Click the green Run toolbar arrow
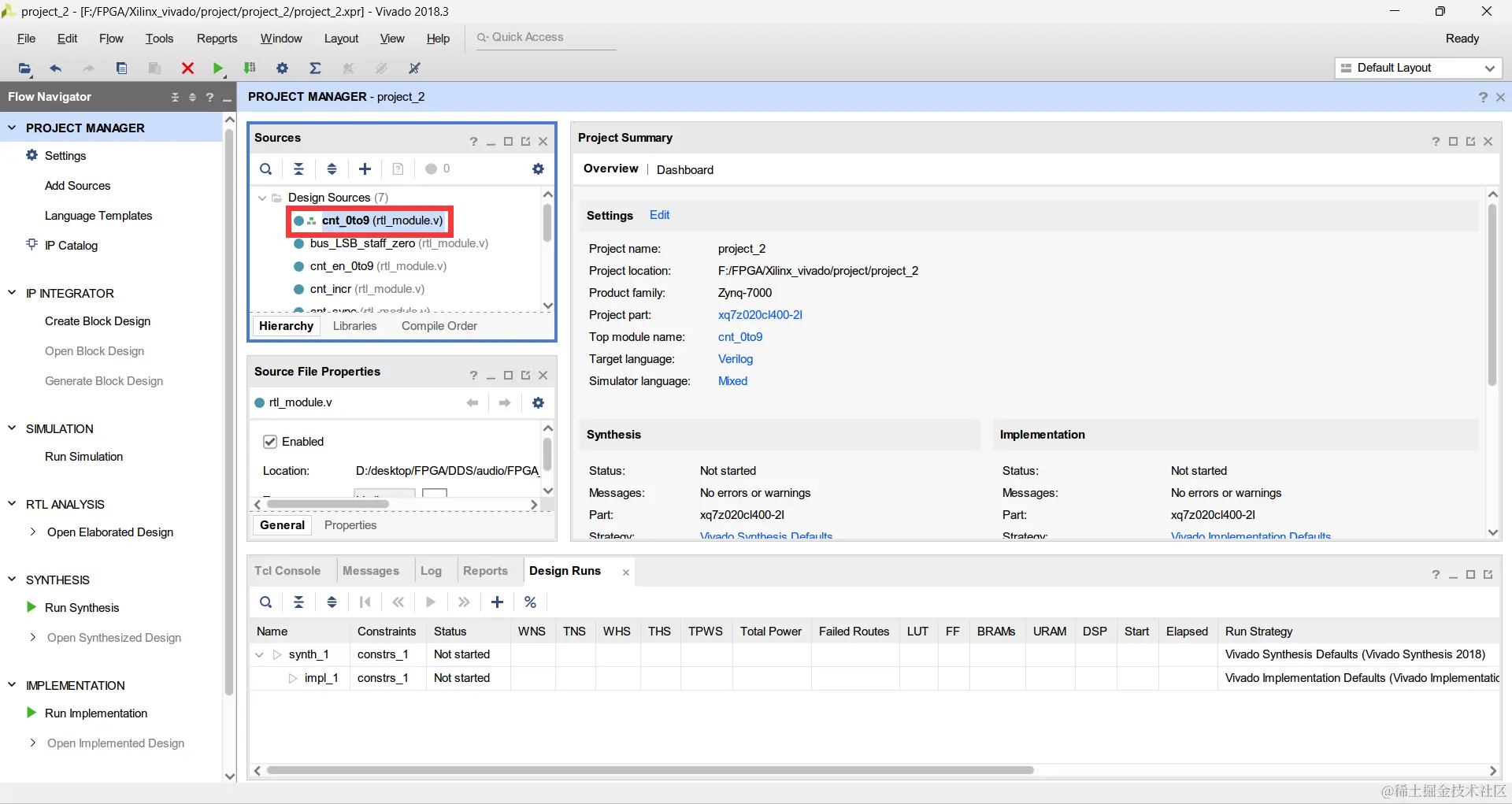 218,69
